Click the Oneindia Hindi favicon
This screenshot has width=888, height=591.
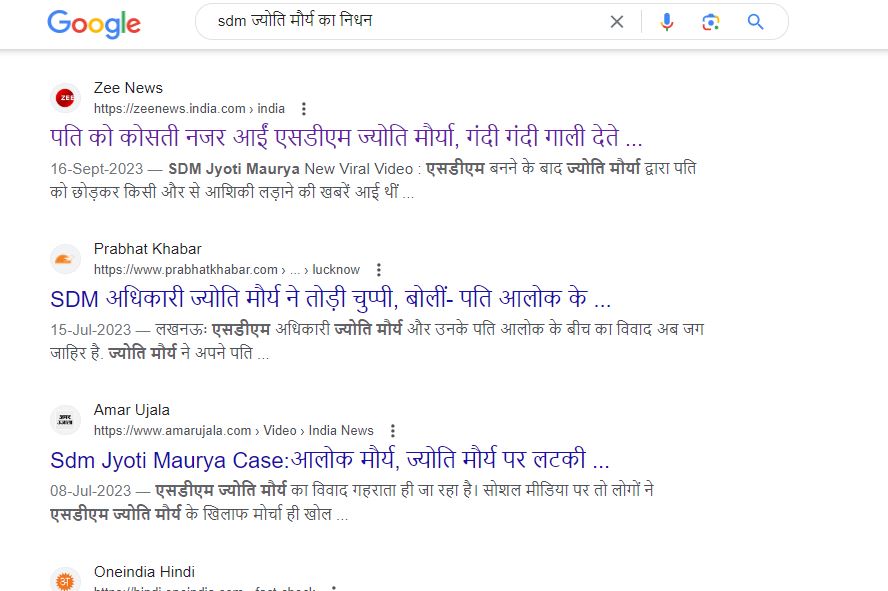(x=65, y=580)
